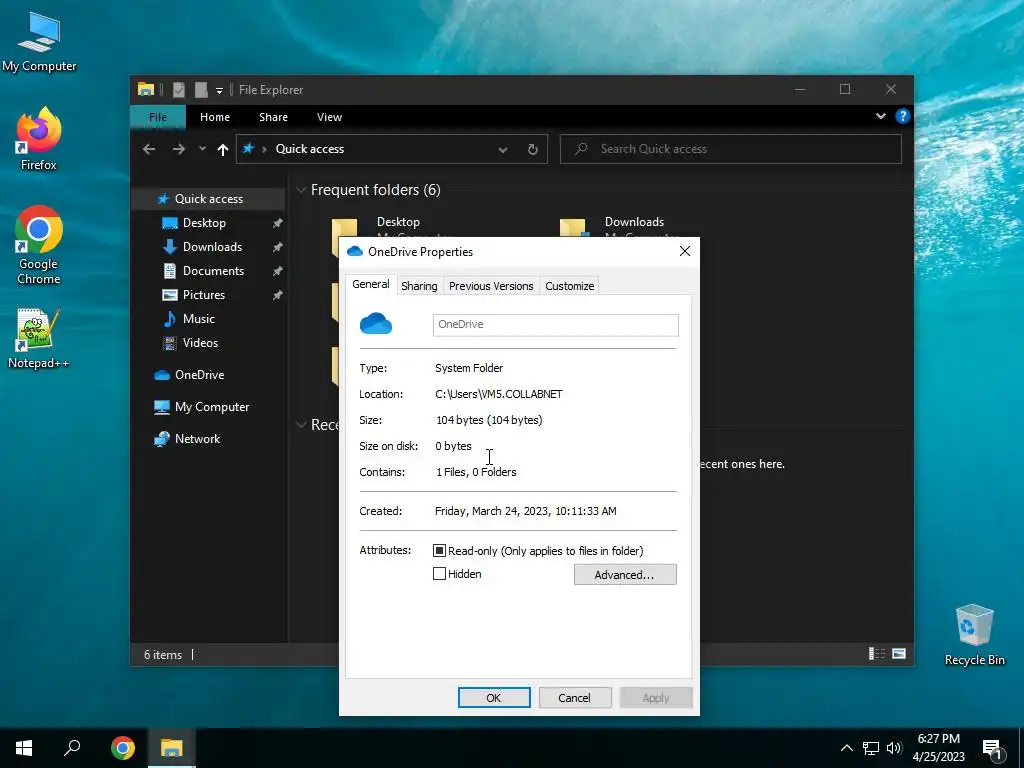This screenshot has width=1024, height=768.
Task: Confirm properties with OK button
Action: tap(494, 697)
